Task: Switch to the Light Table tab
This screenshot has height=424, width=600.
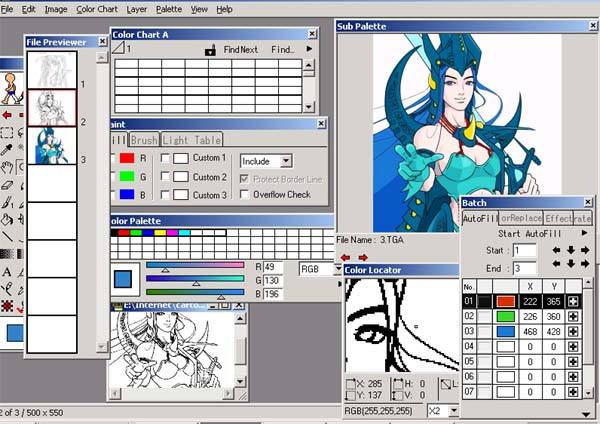Action: (x=191, y=141)
